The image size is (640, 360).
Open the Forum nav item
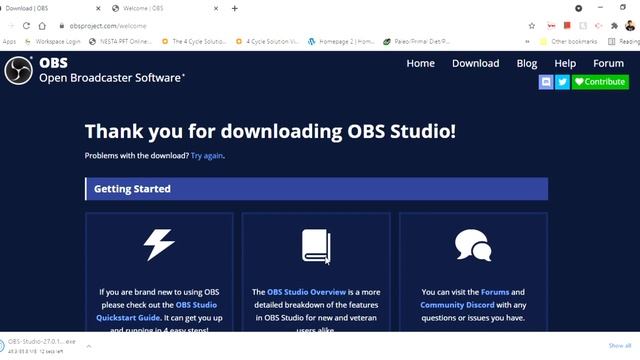coord(608,63)
